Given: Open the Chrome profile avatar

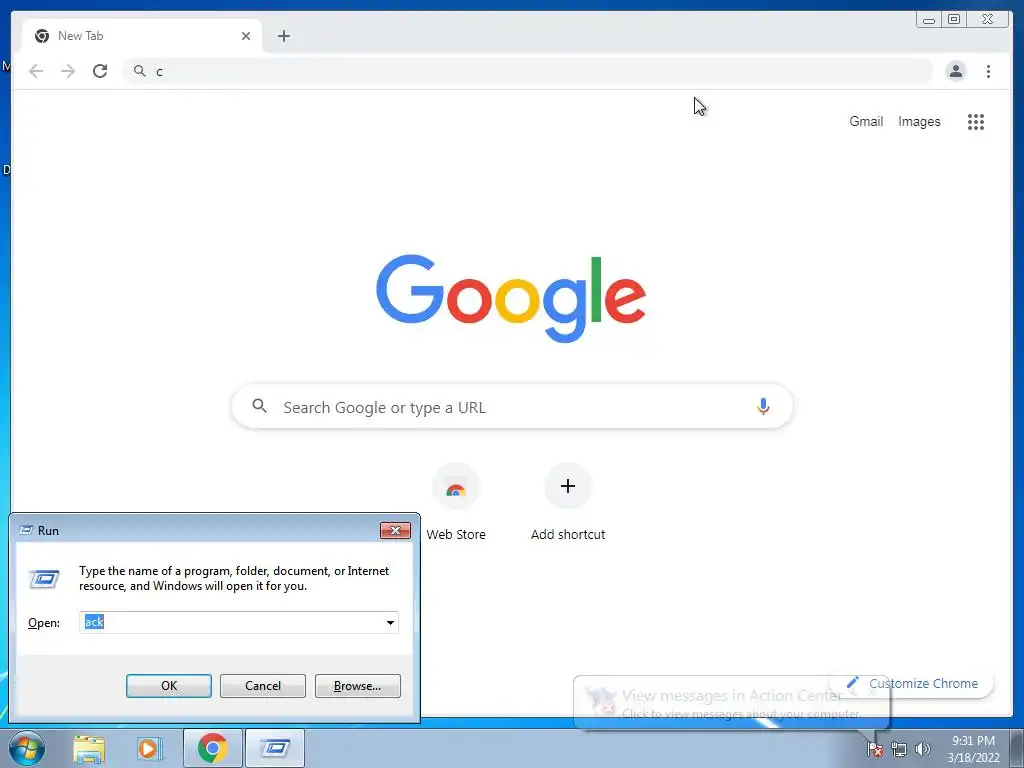Looking at the screenshot, I should [x=955, y=71].
